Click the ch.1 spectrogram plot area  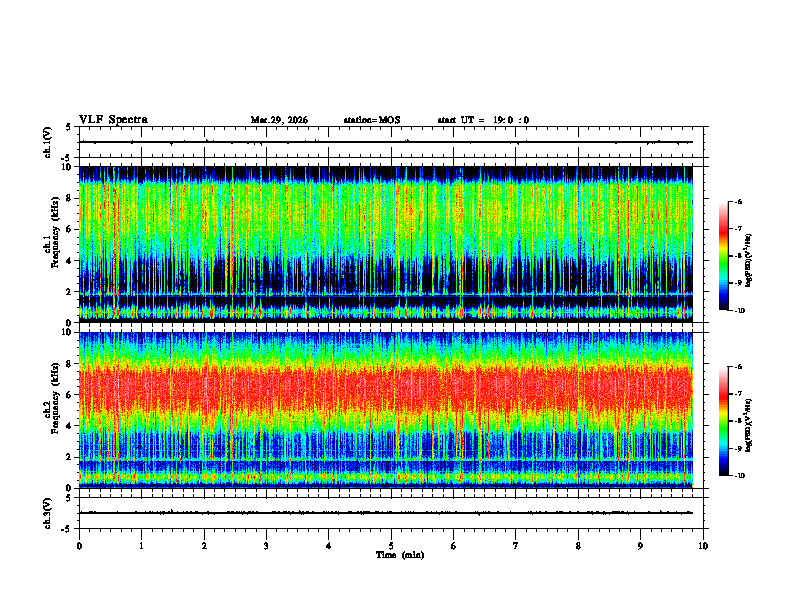386,244
